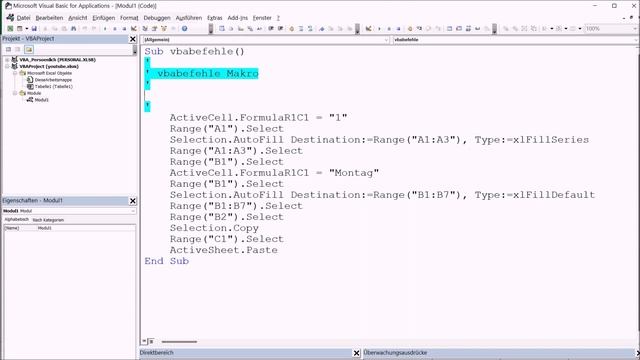This screenshot has width=640, height=360.
Task: Click the highlighted 'vbabefehle Makro' comment
Action: click(208, 73)
